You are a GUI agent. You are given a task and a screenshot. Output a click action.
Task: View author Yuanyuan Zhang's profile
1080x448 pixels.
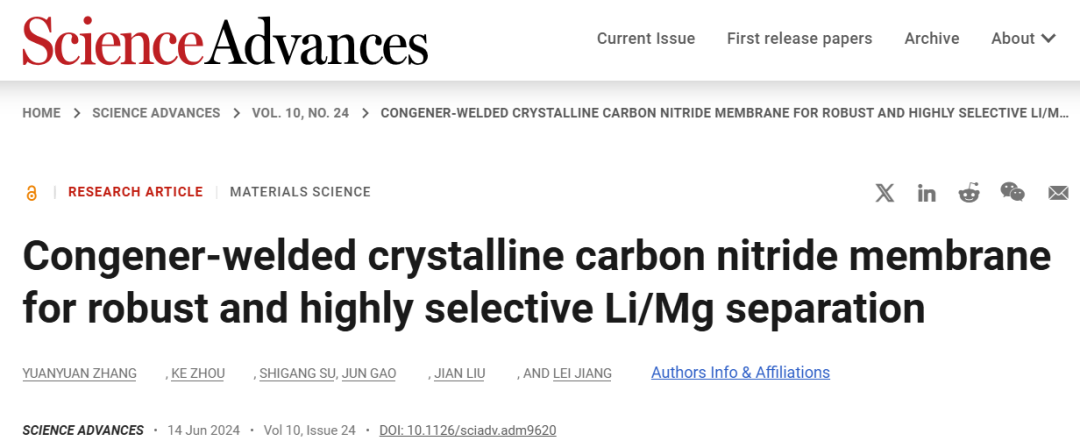click(79, 374)
